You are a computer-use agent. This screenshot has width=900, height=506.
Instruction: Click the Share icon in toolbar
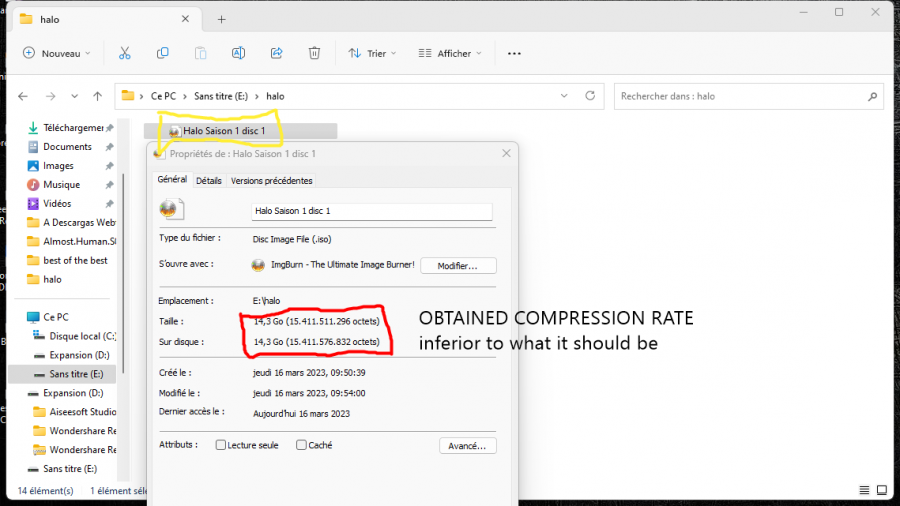[277, 53]
